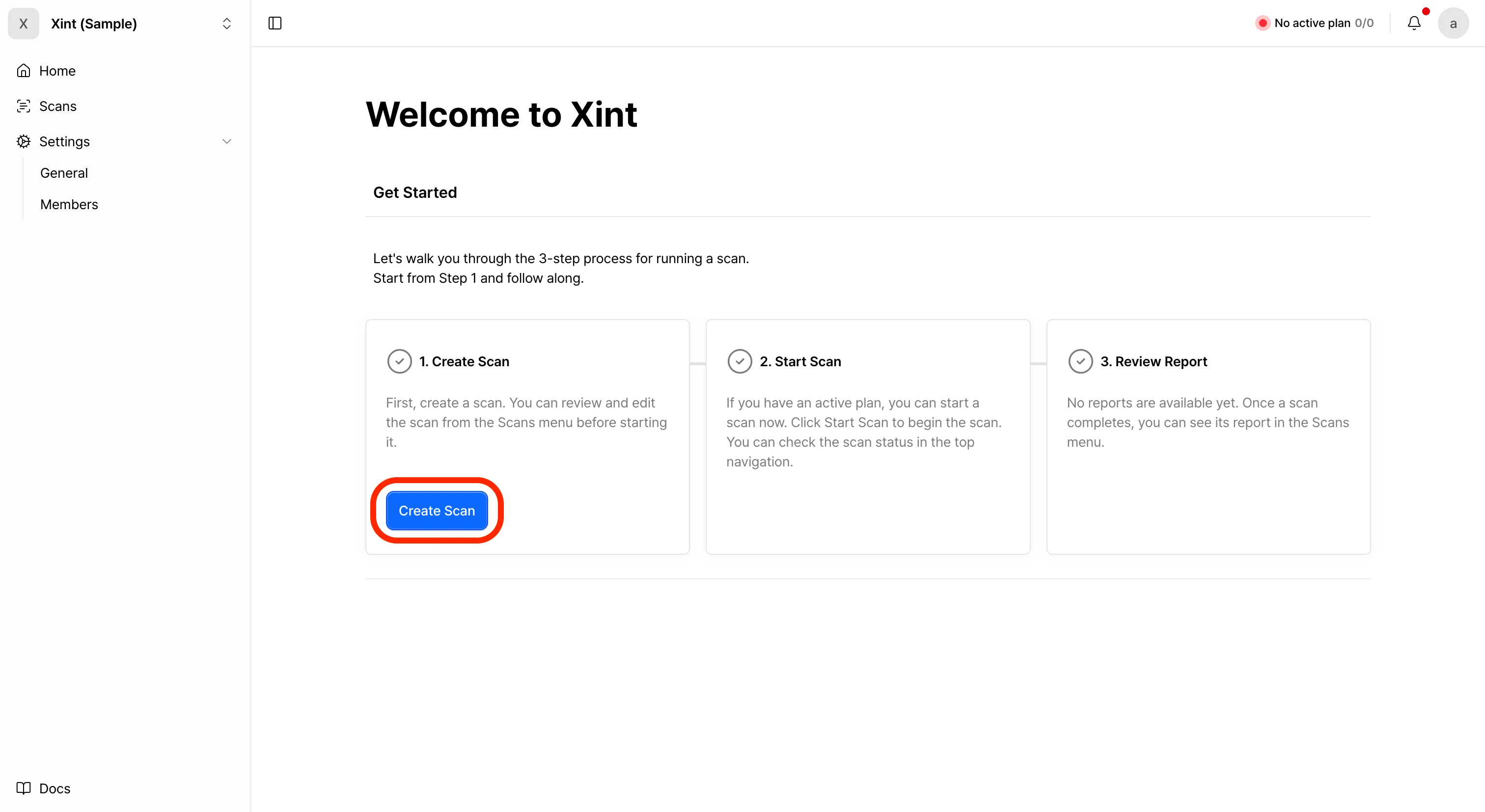Collapse the Settings section chevron
1485x812 pixels.
[x=227, y=141]
